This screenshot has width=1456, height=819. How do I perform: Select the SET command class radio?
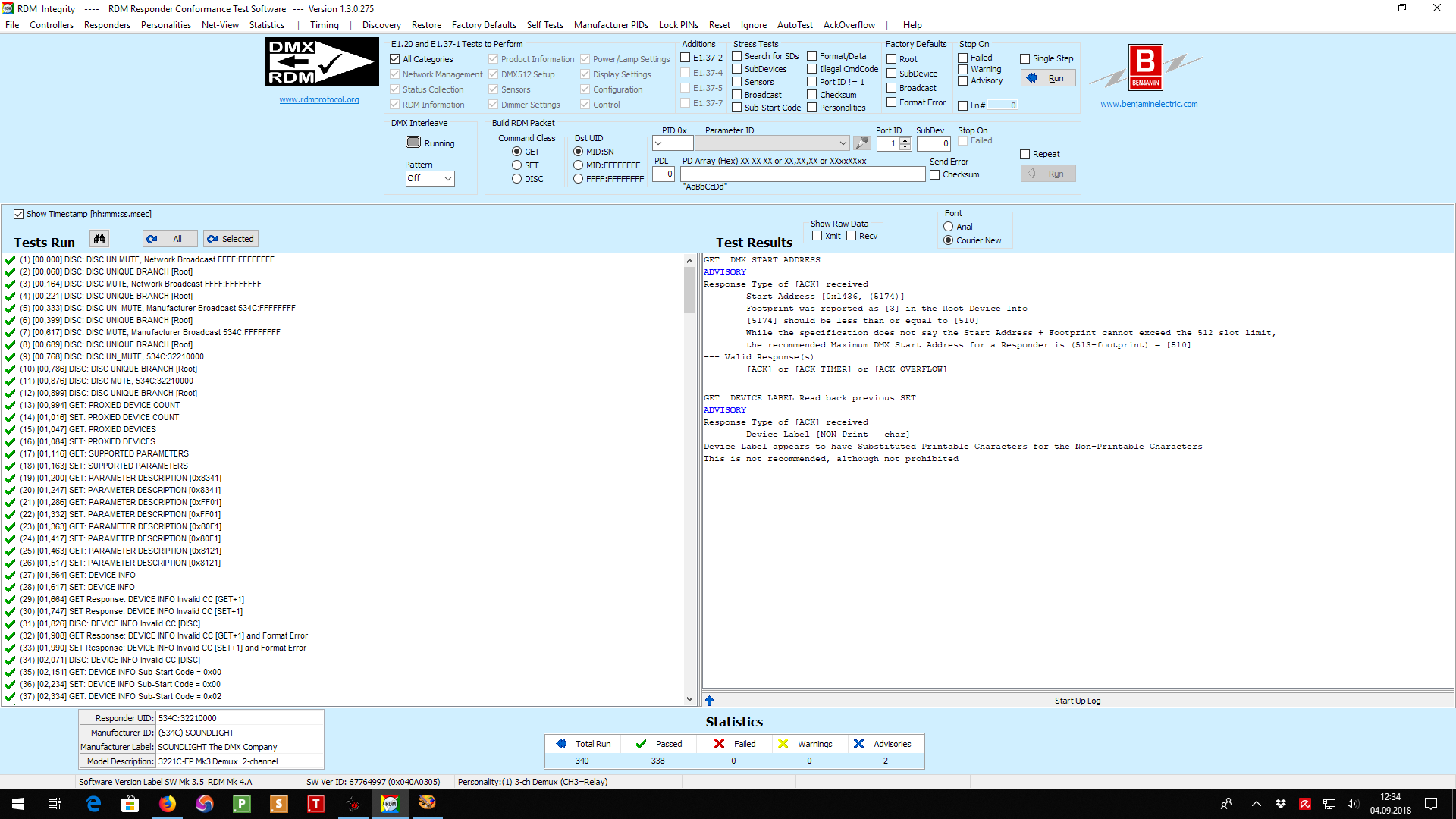(516, 165)
